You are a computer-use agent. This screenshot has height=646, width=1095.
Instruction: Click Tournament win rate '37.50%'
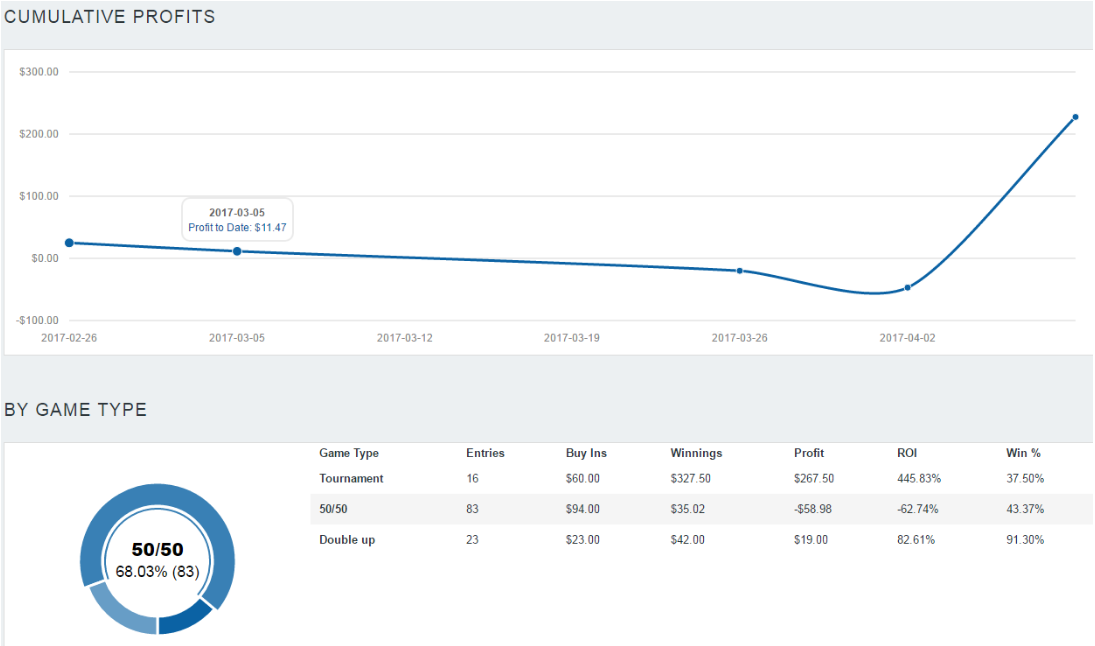coord(1025,478)
